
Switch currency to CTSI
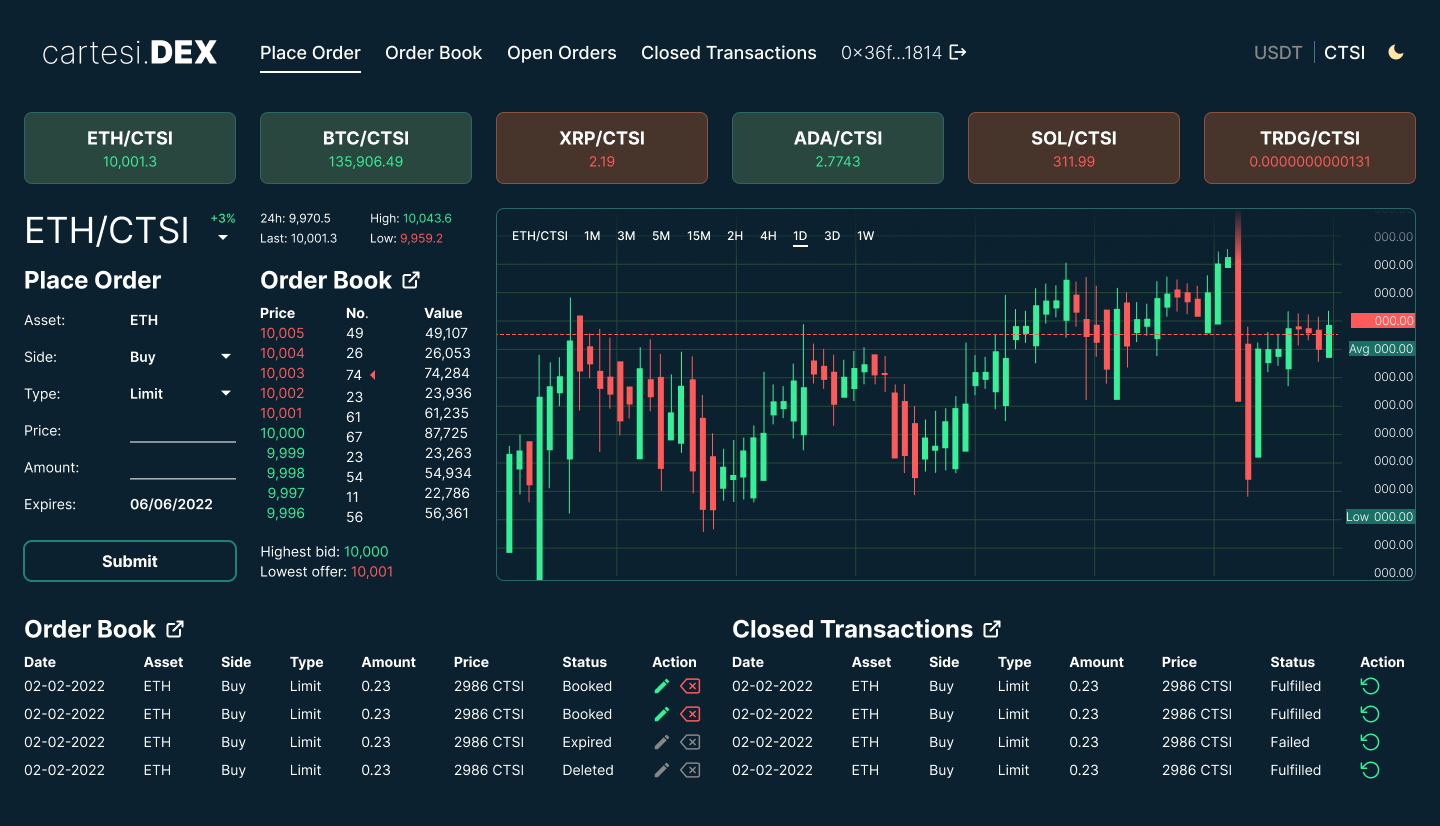tap(1344, 53)
